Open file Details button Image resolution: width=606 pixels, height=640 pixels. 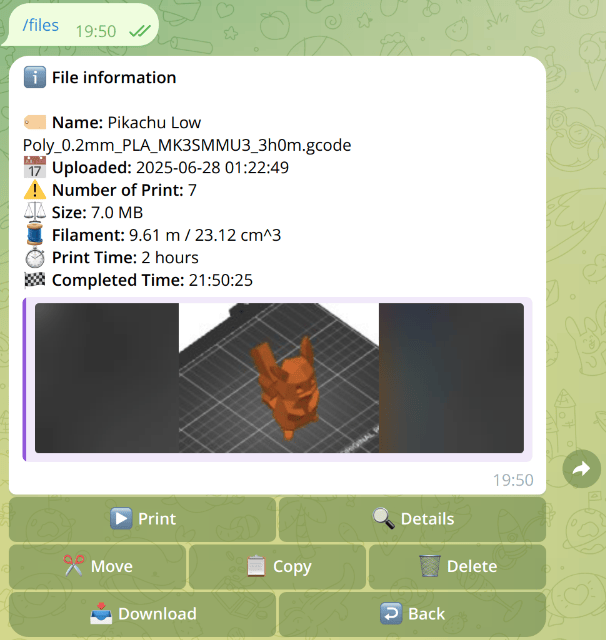pyautogui.click(x=413, y=519)
